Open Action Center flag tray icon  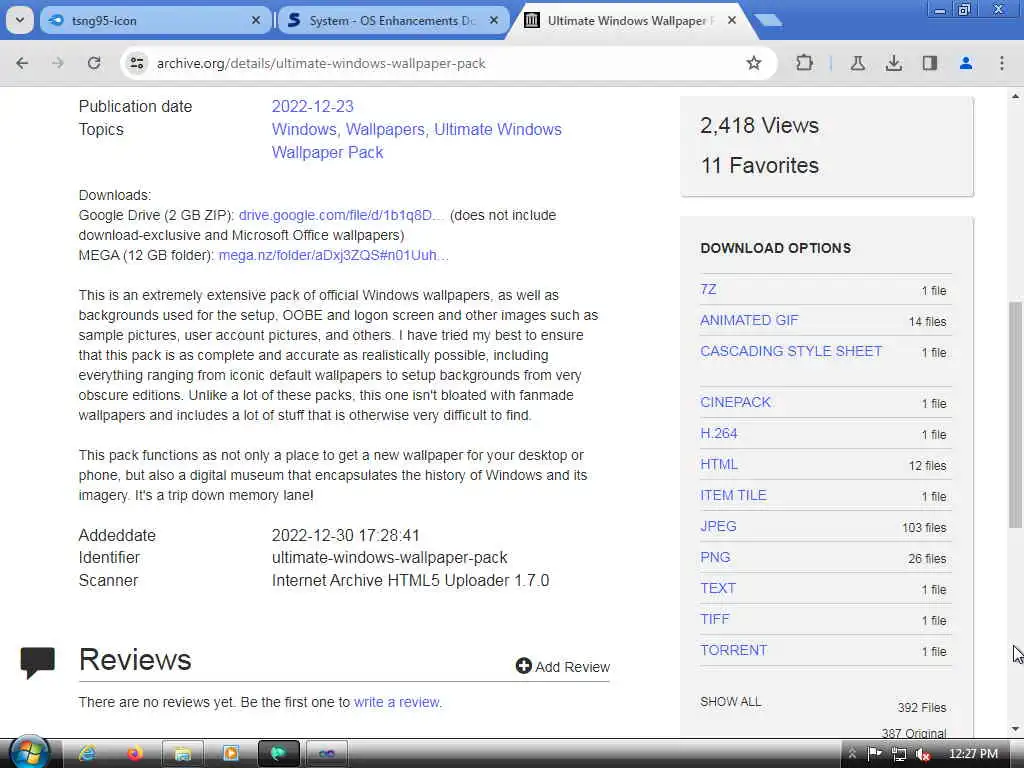(874, 754)
